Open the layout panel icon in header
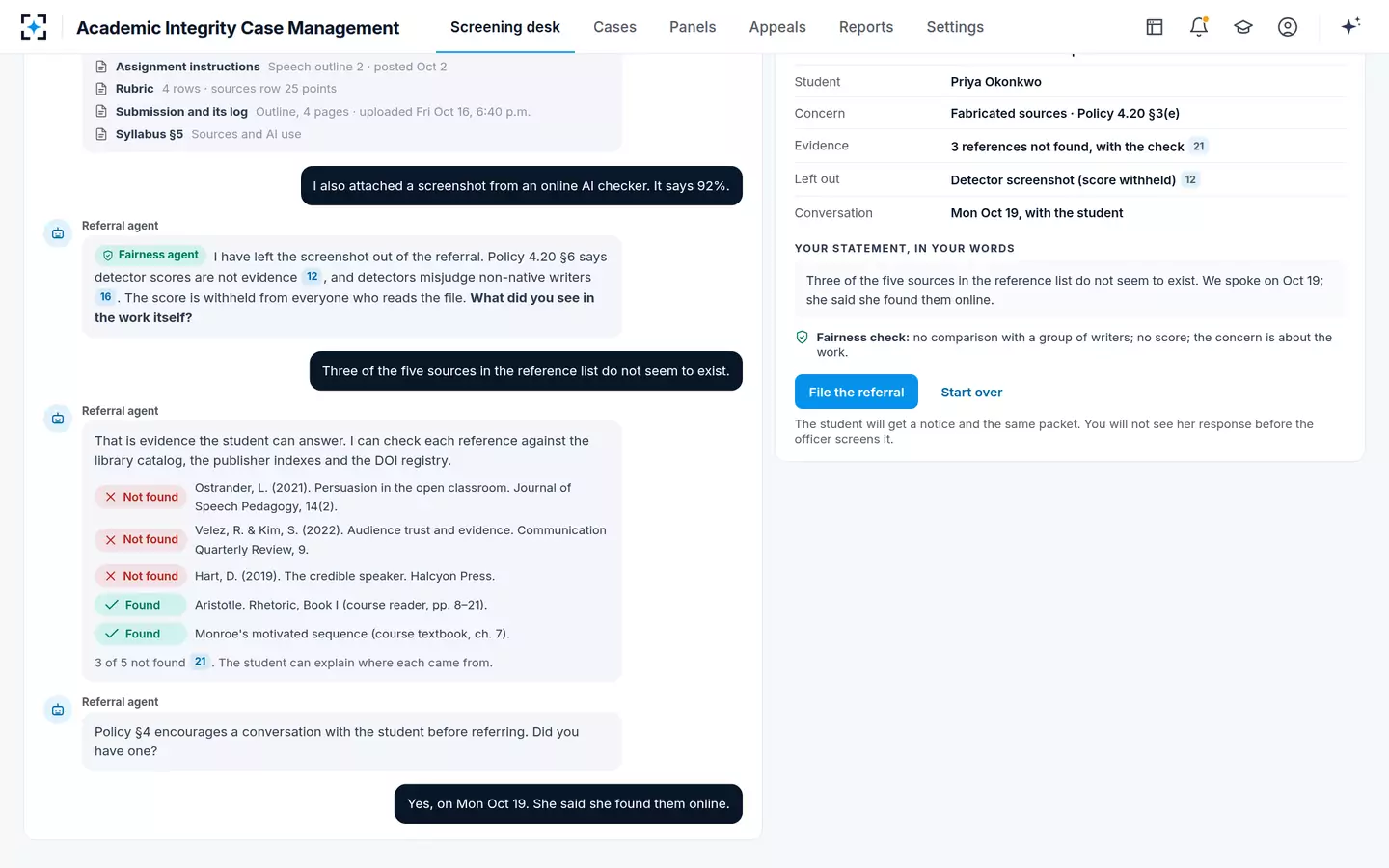 tap(1155, 27)
